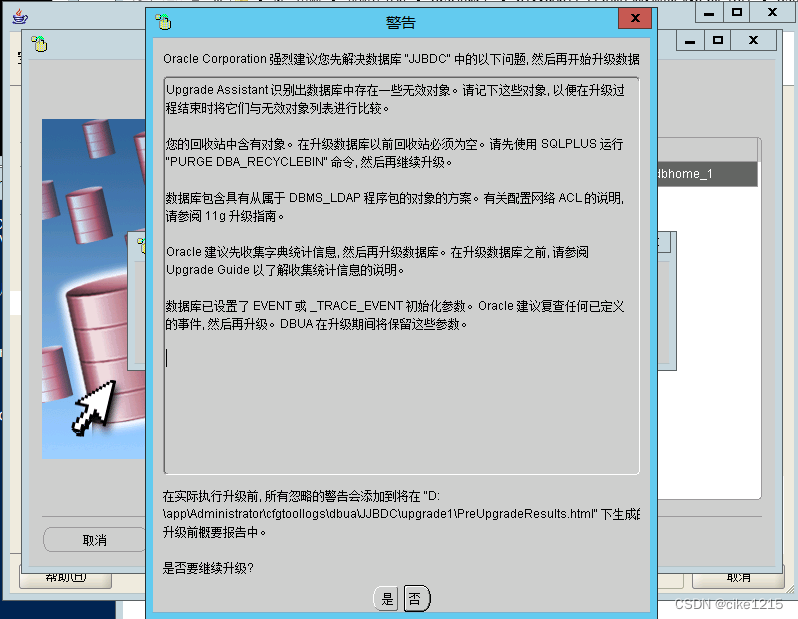Maximize the second background window
This screenshot has width=798, height=619.
(x=718, y=40)
